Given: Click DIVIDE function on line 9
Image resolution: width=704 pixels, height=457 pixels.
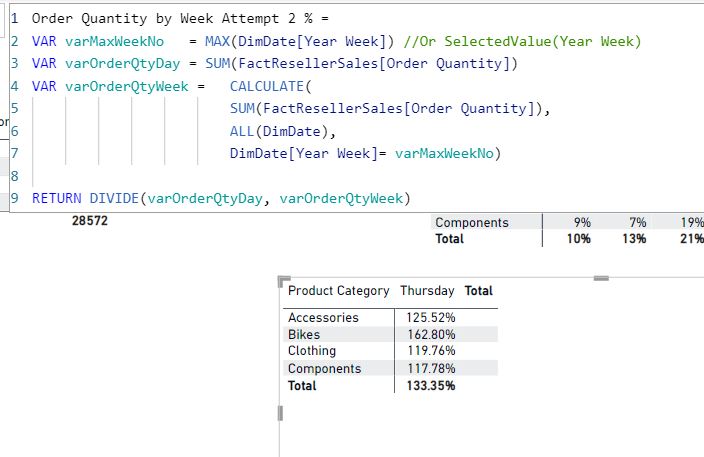Looking at the screenshot, I should click(114, 198).
